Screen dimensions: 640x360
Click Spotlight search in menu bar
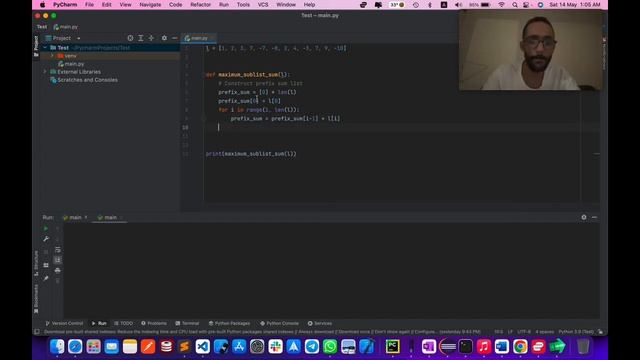pyautogui.click(x=515, y=5)
